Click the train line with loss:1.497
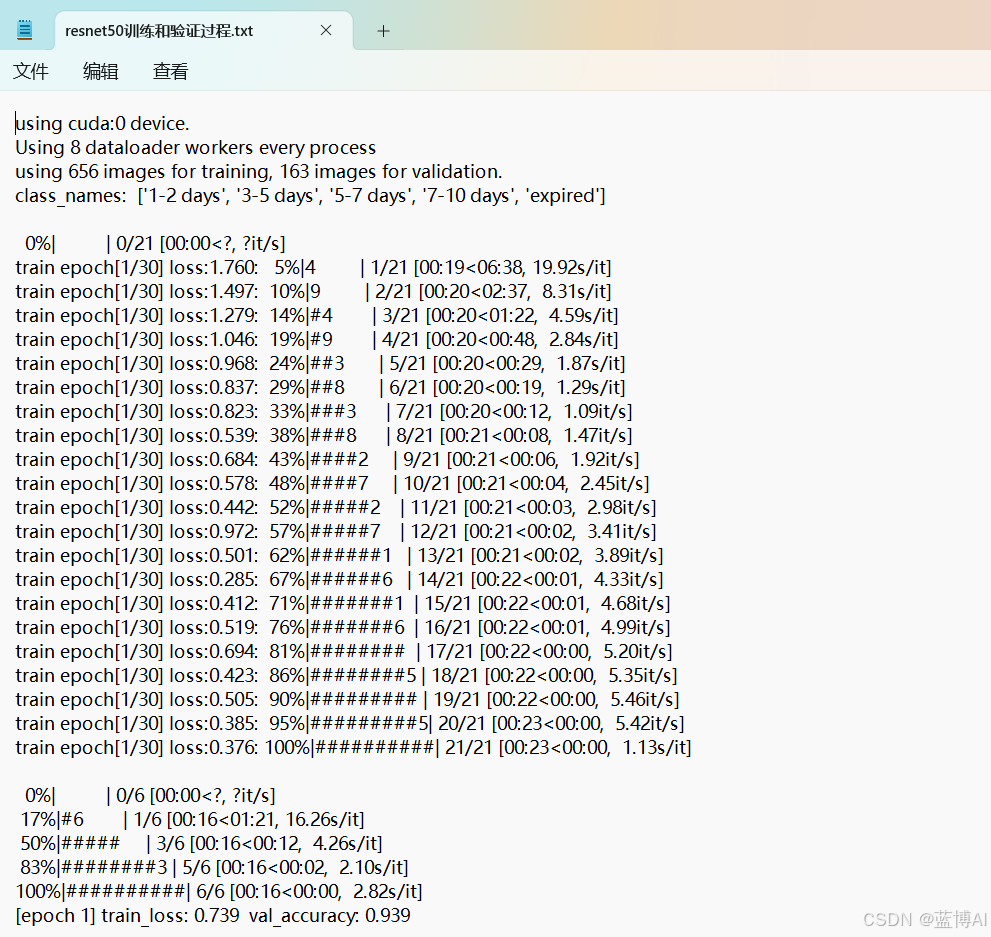The image size is (991, 937). pyautogui.click(x=313, y=291)
